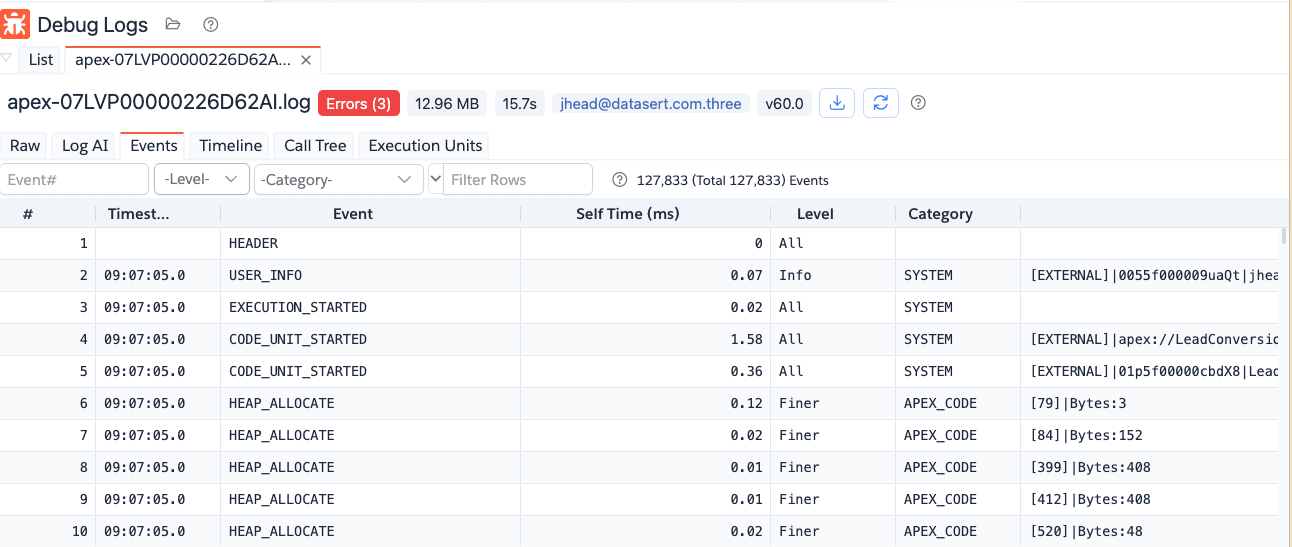
Task: Expand the tab list triangle left of List
Action: [x=7, y=59]
